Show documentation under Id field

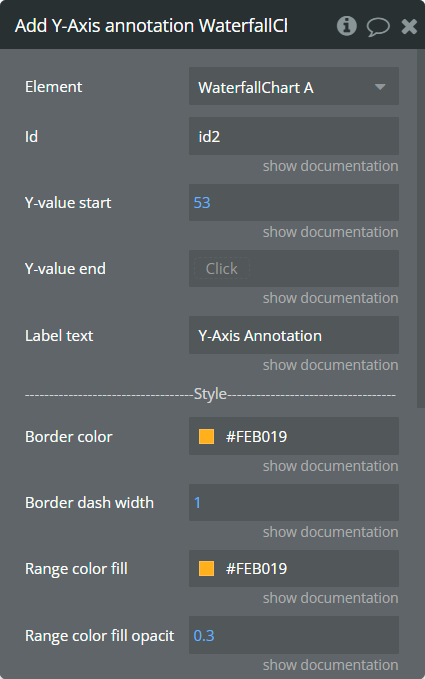click(331, 166)
